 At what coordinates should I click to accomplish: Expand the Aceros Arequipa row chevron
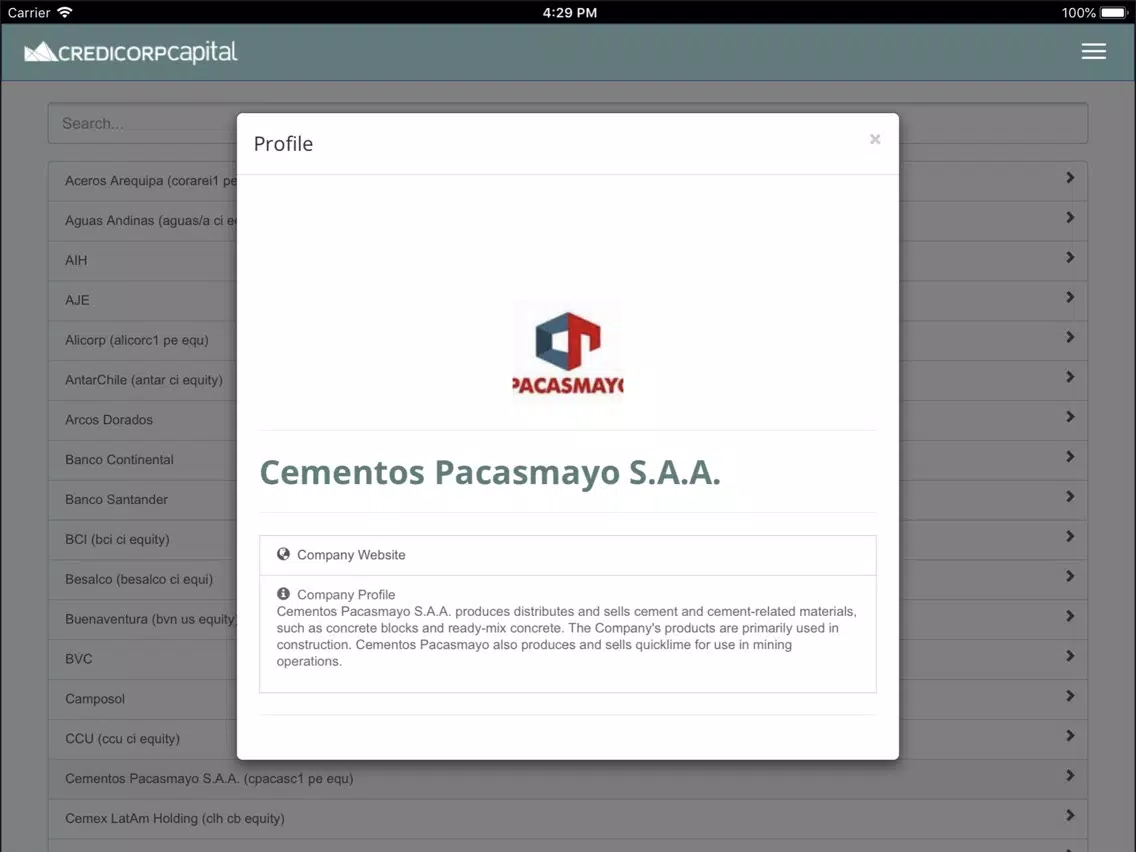coord(1069,178)
